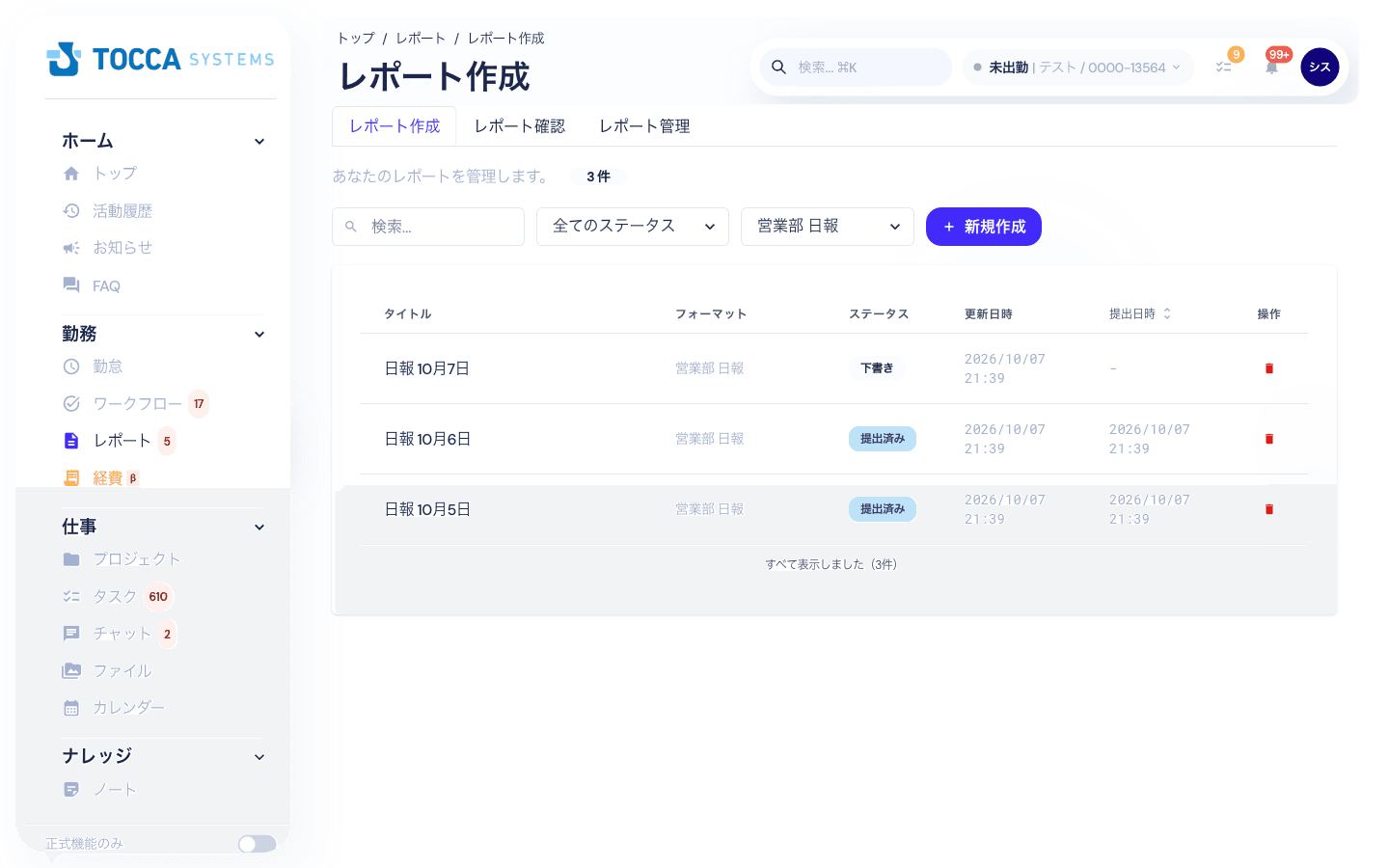This screenshot has height=868, width=1389.
Task: Open プロジェクト folder icon
Action: [71, 559]
